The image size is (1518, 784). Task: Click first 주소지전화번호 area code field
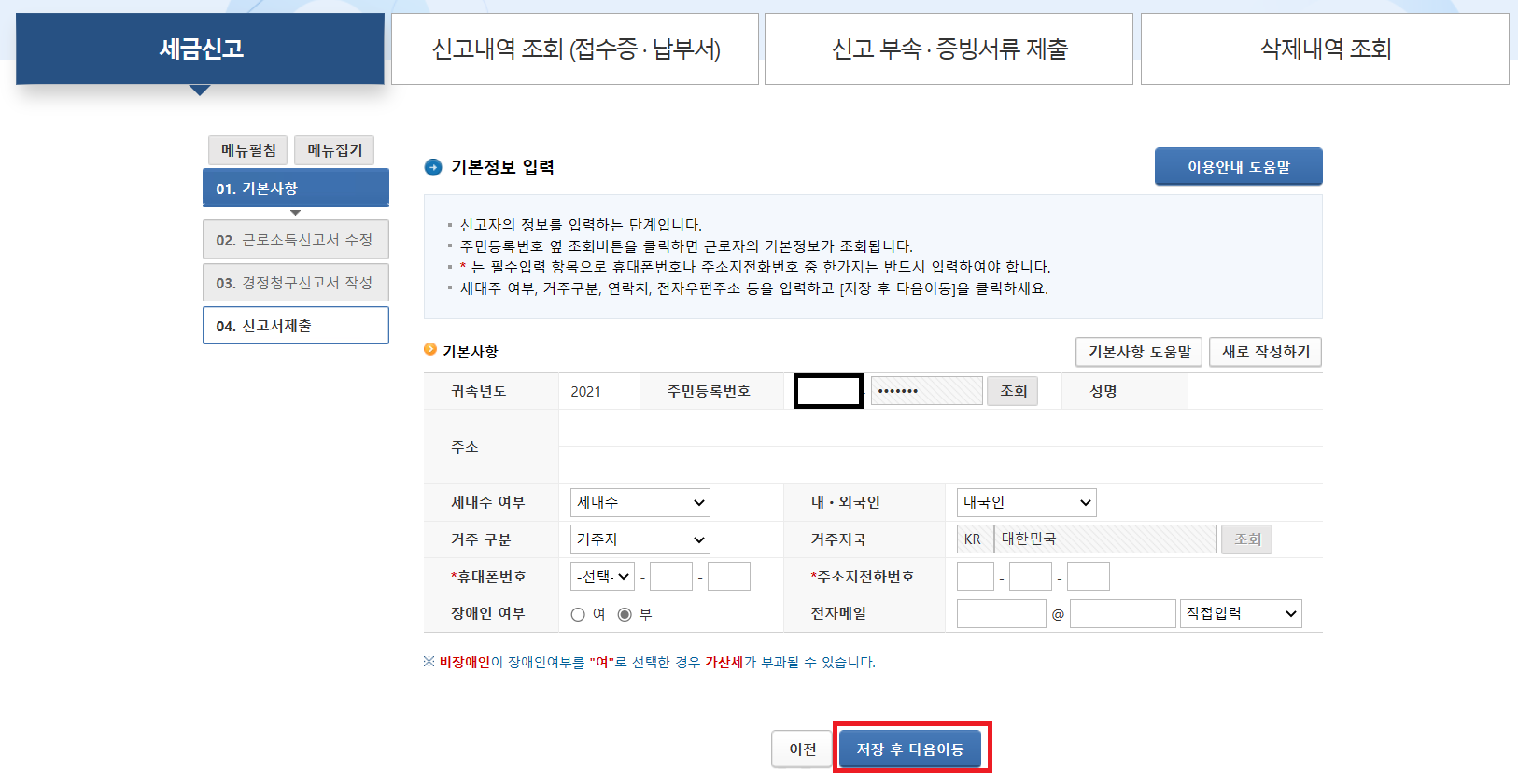coord(976,577)
